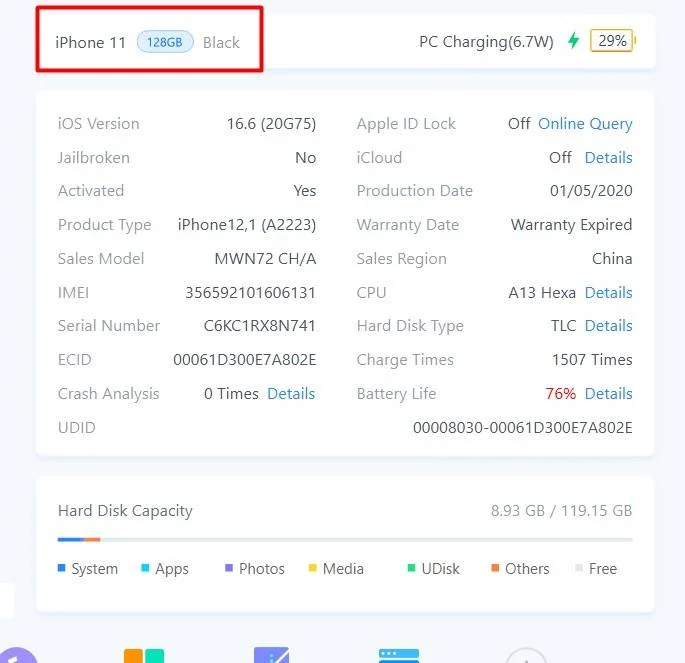This screenshot has height=663, width=685.
Task: Click serial number C6KC1RX8N741
Action: click(259, 325)
